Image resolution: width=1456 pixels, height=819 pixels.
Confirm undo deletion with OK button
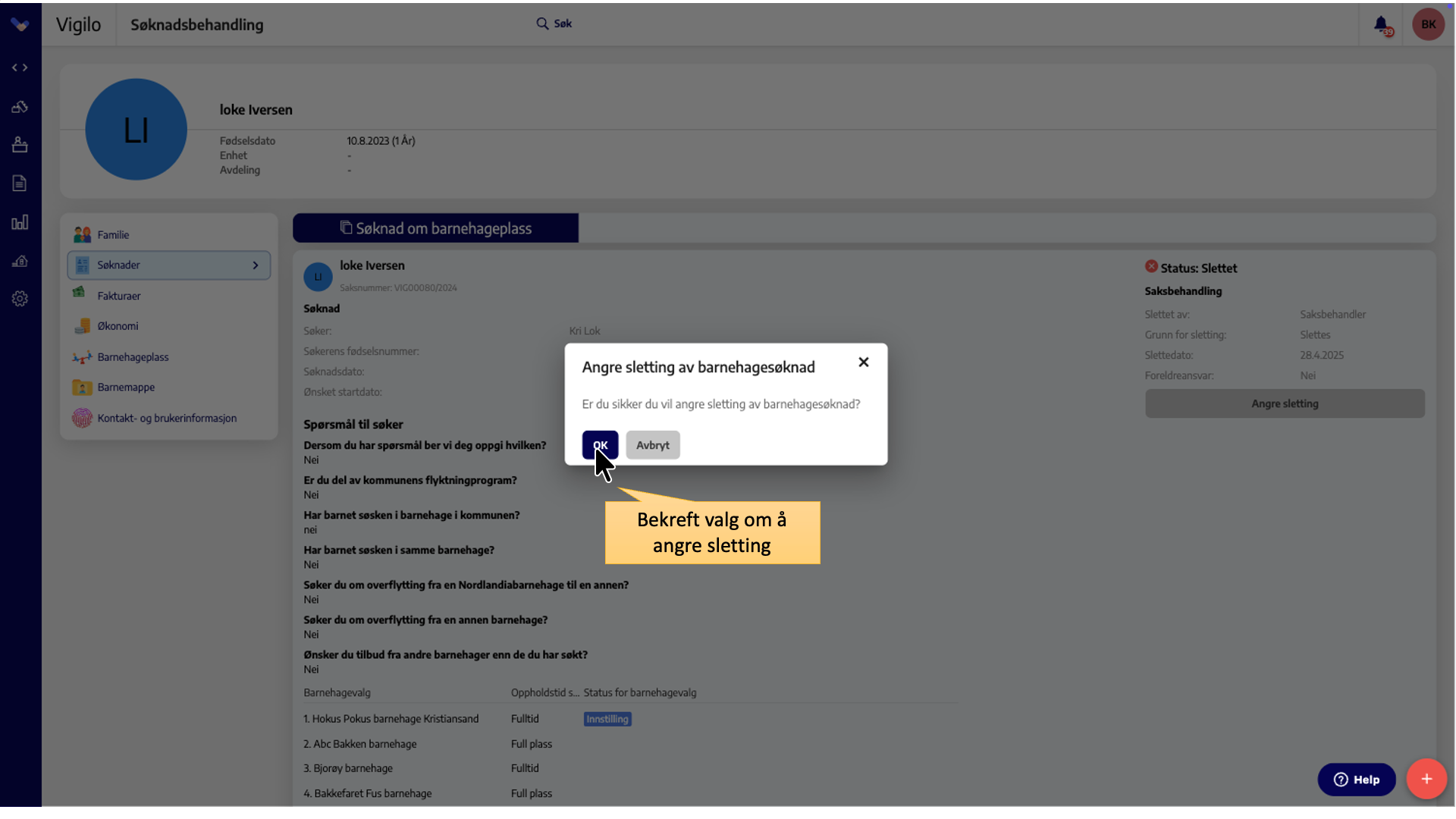click(x=600, y=445)
